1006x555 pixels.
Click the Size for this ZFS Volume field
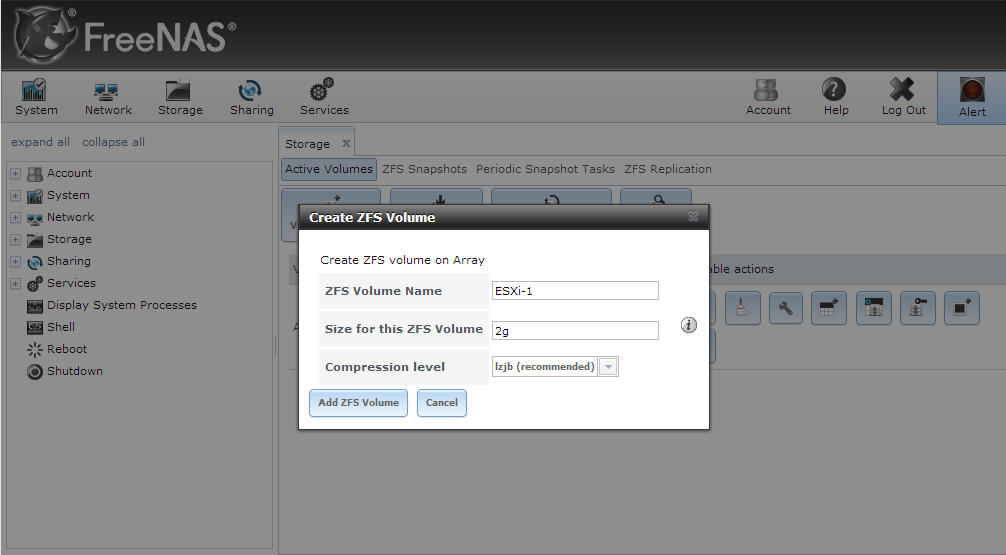click(x=575, y=330)
